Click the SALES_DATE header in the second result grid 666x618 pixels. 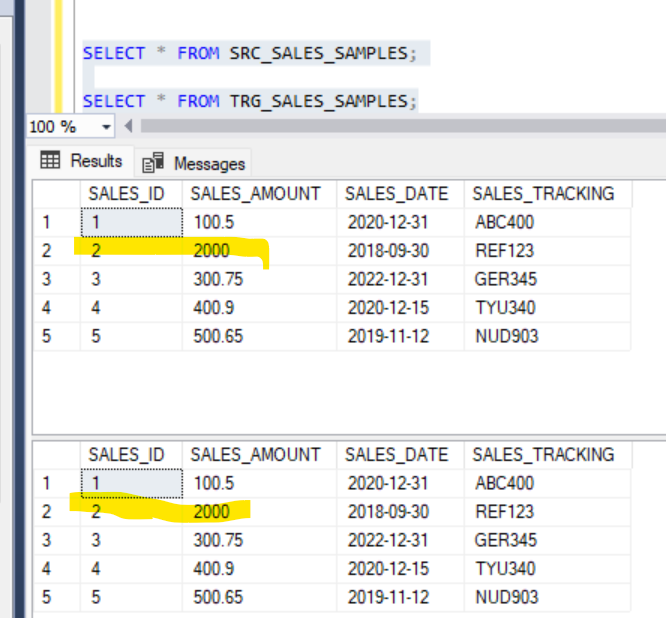tap(397, 455)
